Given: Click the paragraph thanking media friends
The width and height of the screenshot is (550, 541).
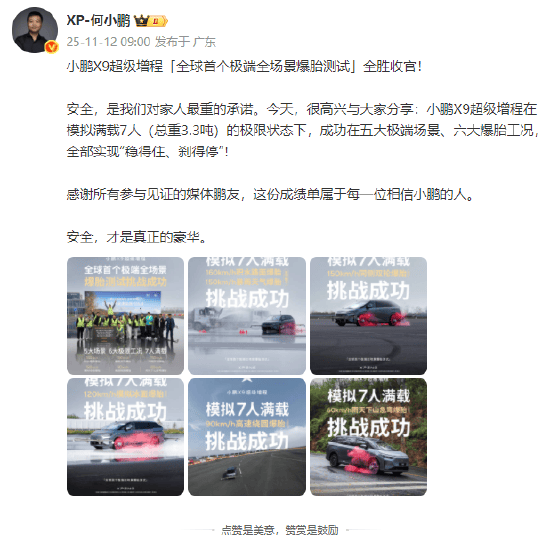Looking at the screenshot, I should click(270, 194).
